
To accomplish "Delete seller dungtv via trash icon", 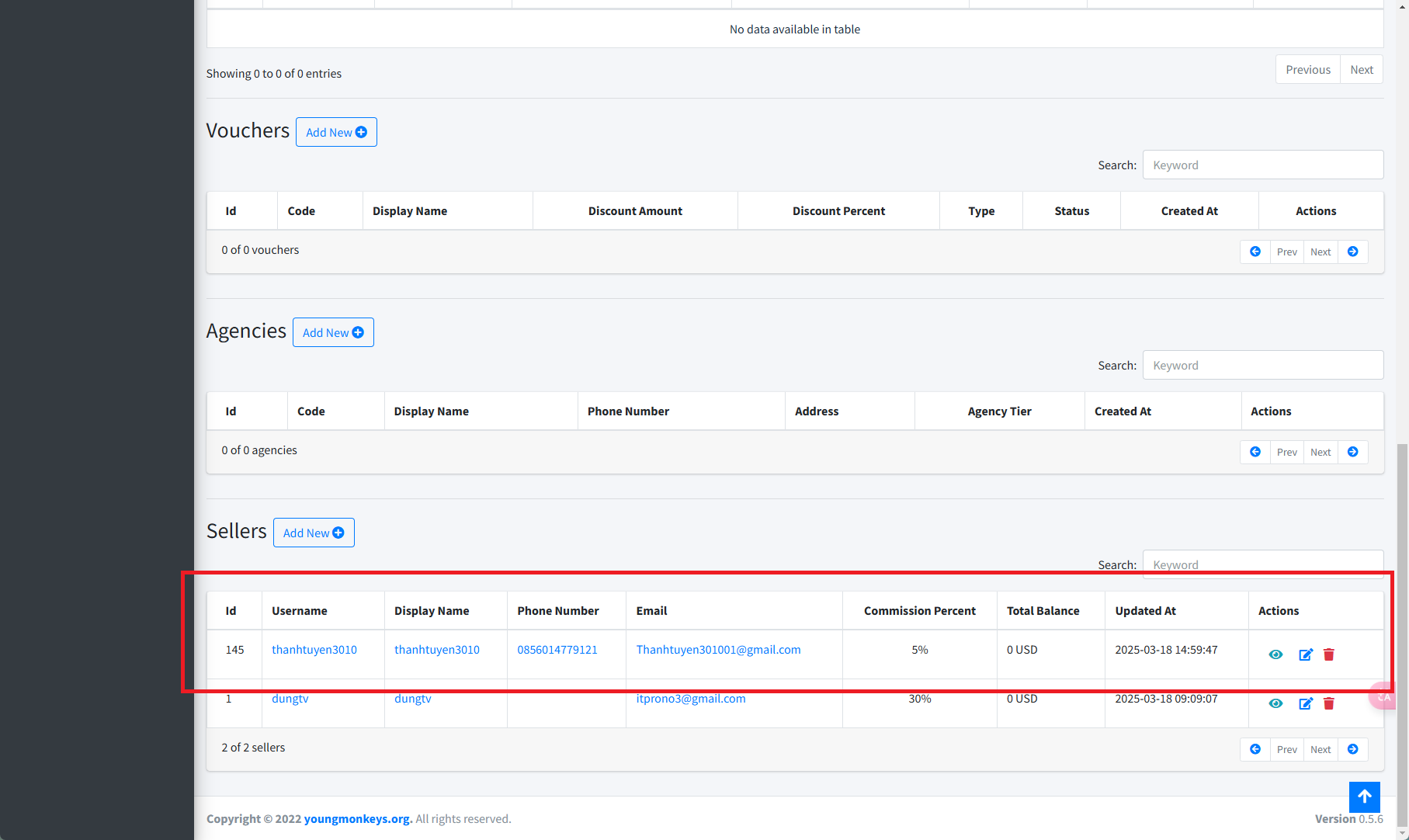I will point(1329,703).
